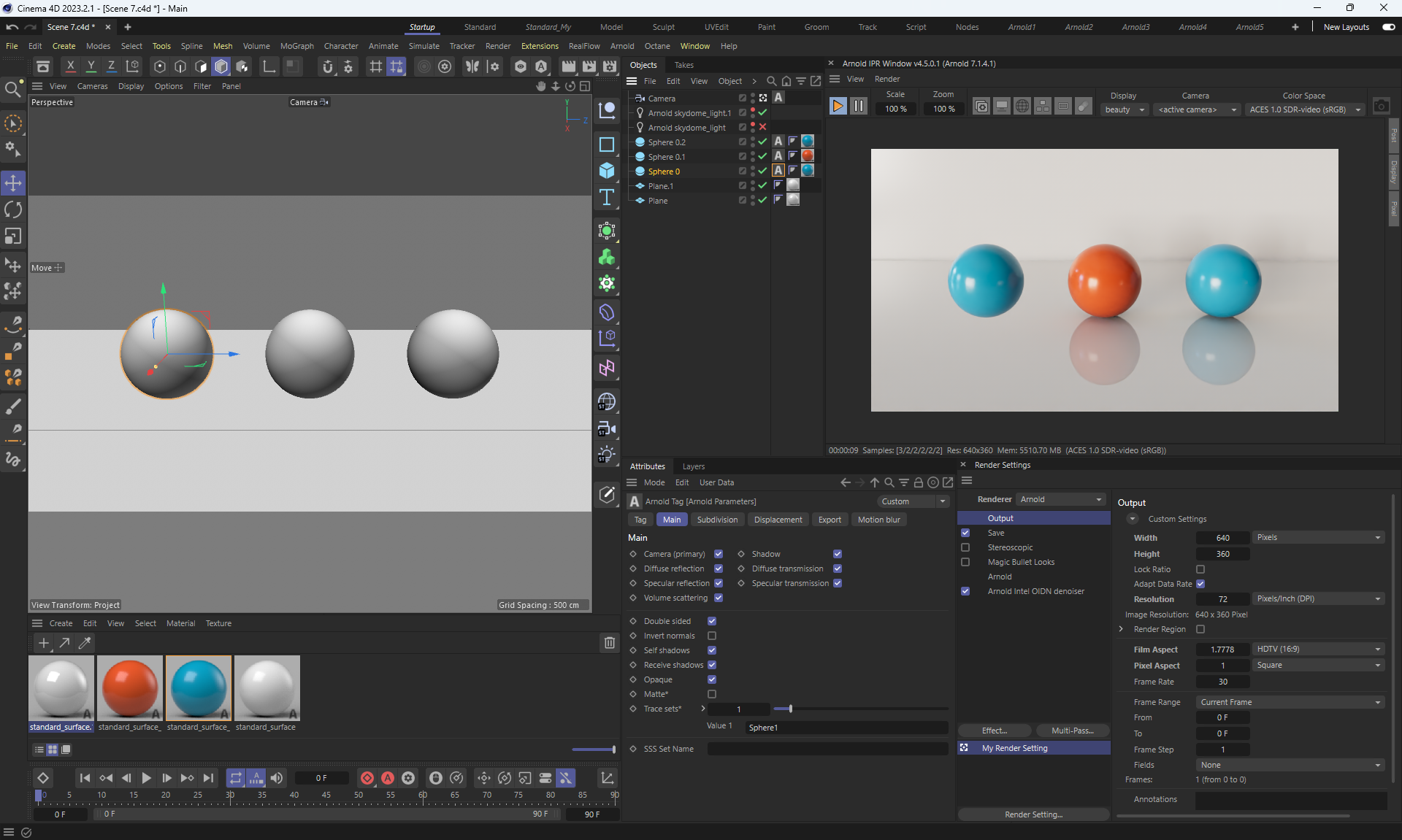
Task: Open the Renderer Arnold dropdown
Action: coord(1060,499)
